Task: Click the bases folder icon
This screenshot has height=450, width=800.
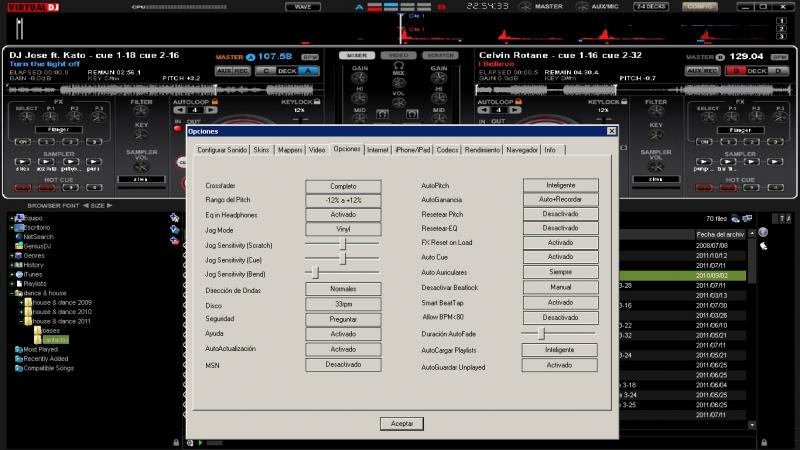Action: point(38,331)
